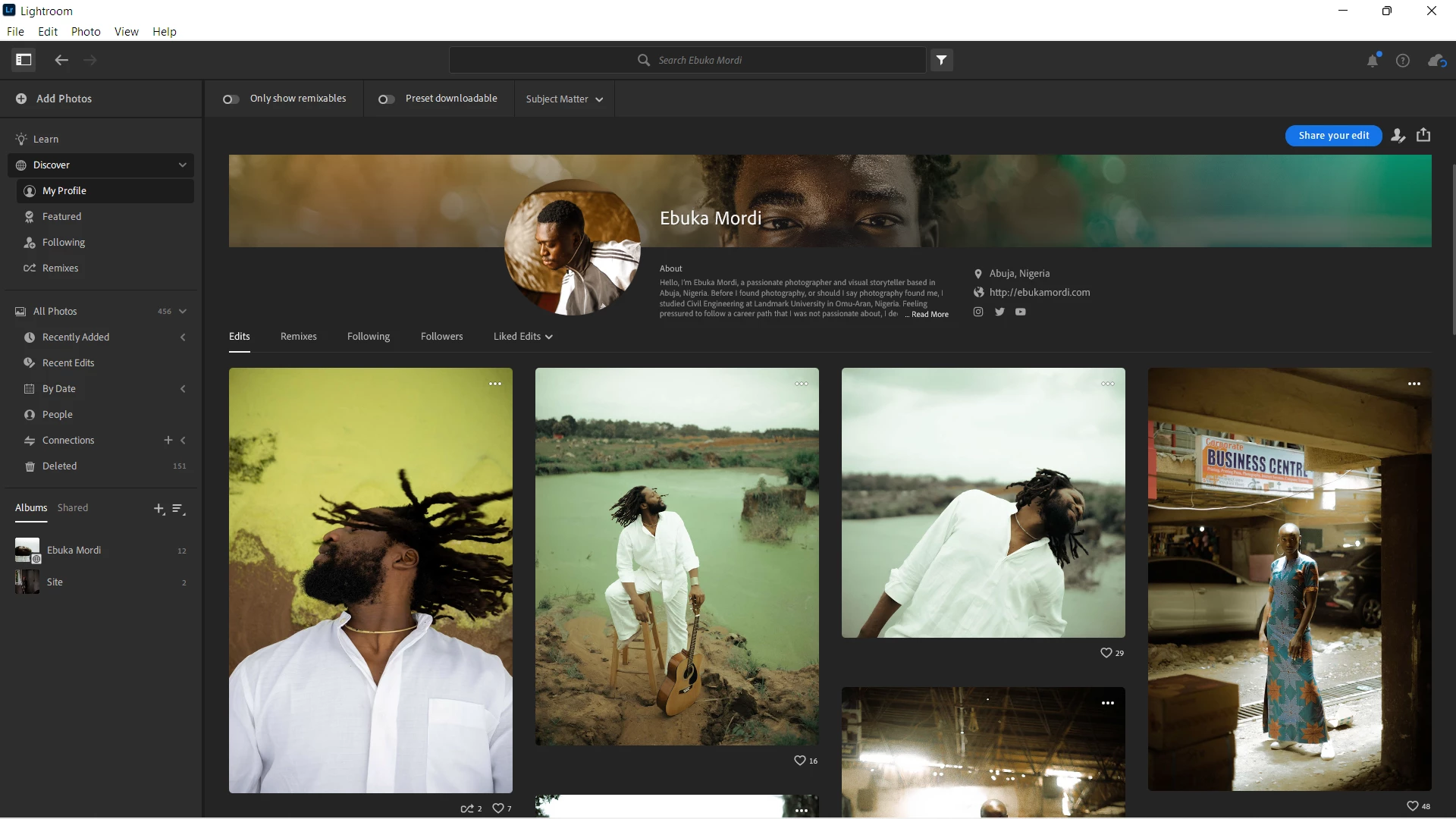Click the Share your edit button

pyautogui.click(x=1333, y=136)
